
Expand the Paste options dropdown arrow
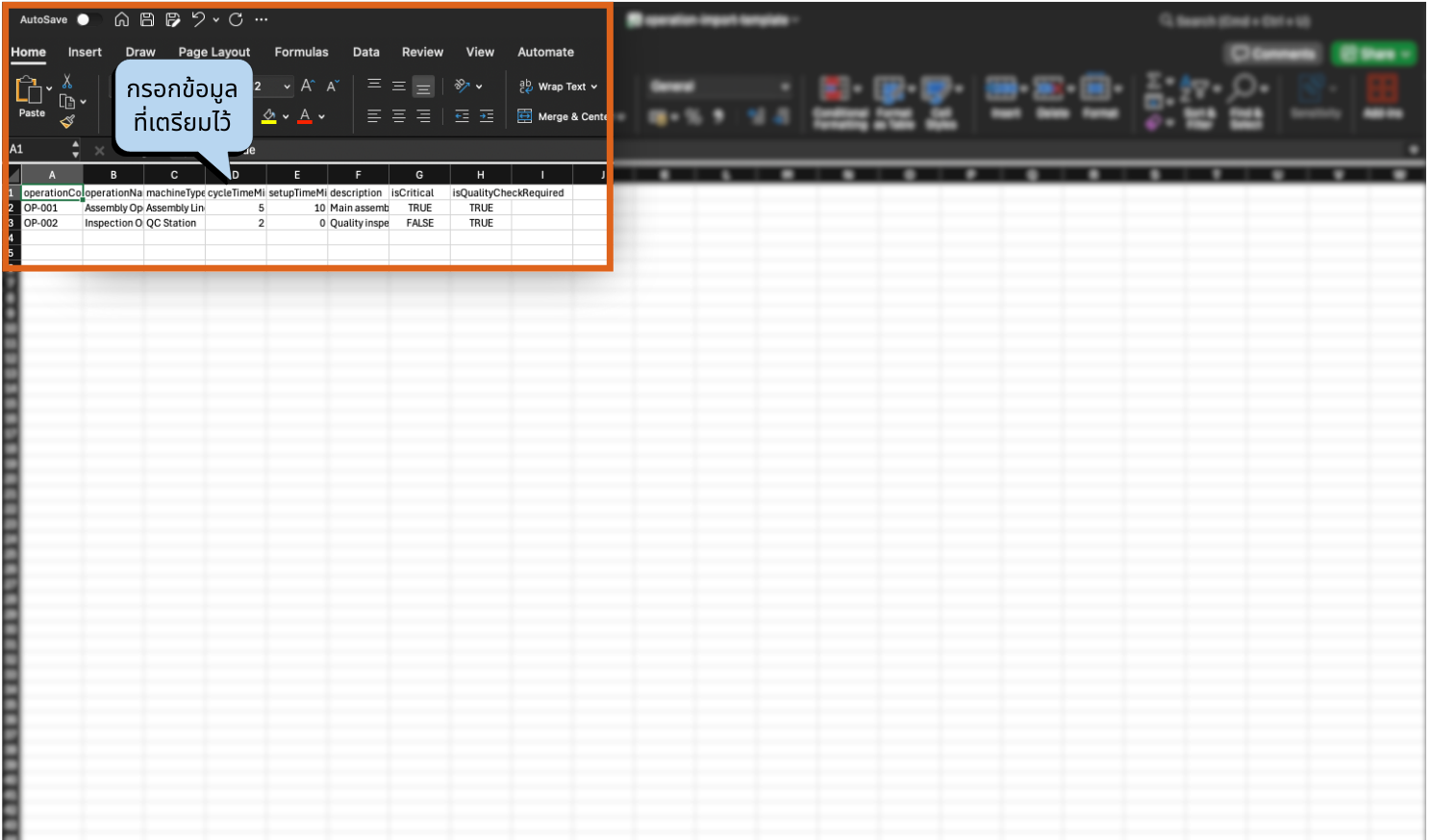pyautogui.click(x=49, y=88)
